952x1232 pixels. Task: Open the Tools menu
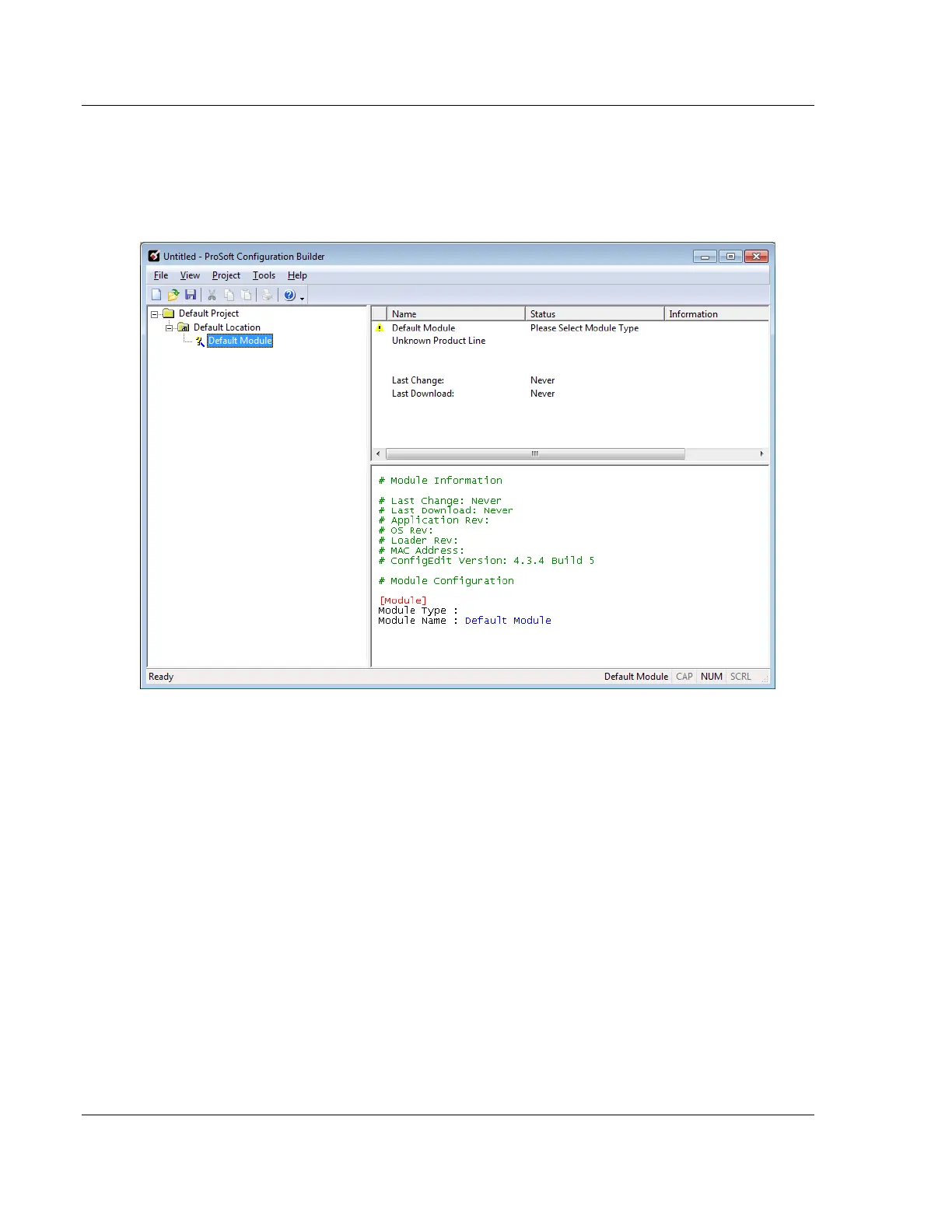[264, 275]
